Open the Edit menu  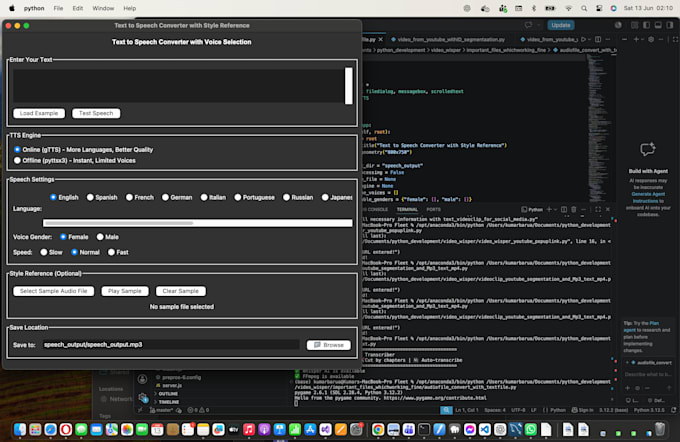pyautogui.click(x=78, y=8)
